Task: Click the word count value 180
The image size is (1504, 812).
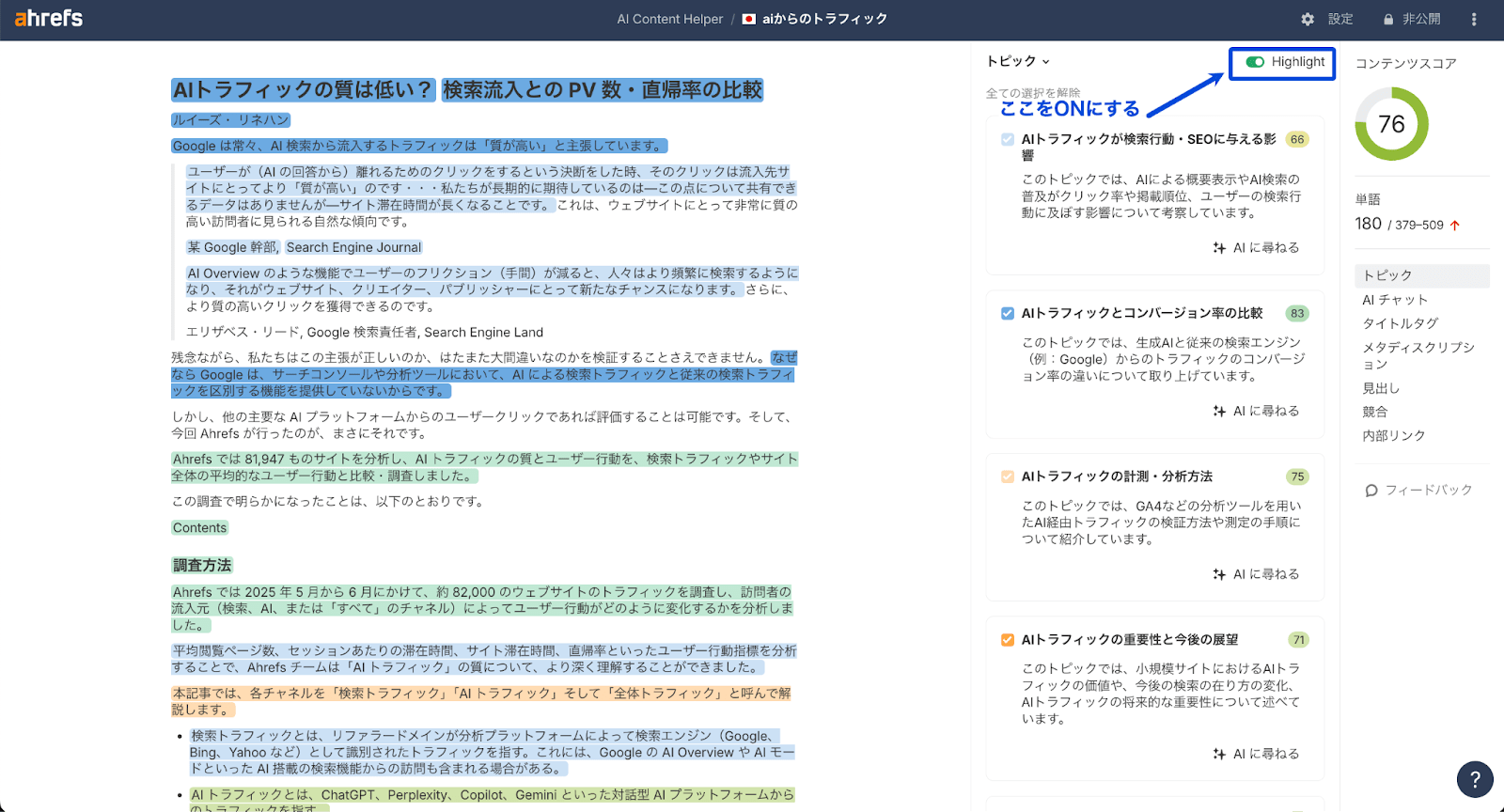Action: click(x=1369, y=224)
